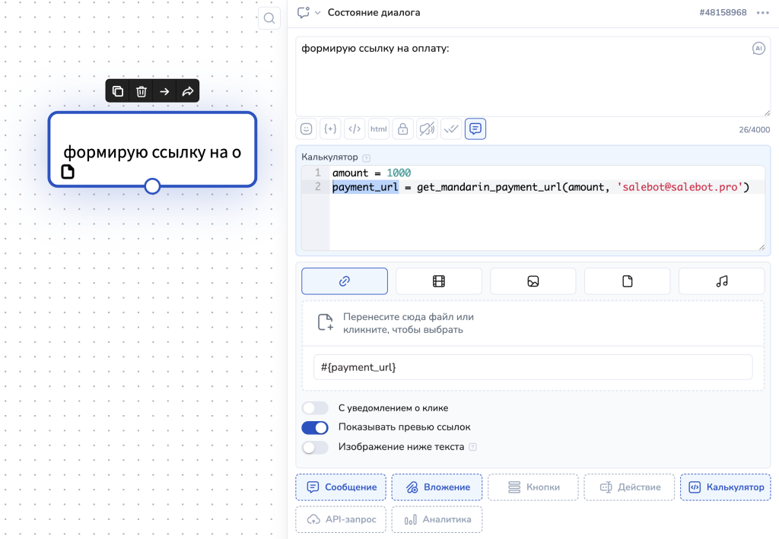Image resolution: width=779 pixels, height=539 pixels.
Task: Open the three-dots menu in the header
Action: [763, 13]
